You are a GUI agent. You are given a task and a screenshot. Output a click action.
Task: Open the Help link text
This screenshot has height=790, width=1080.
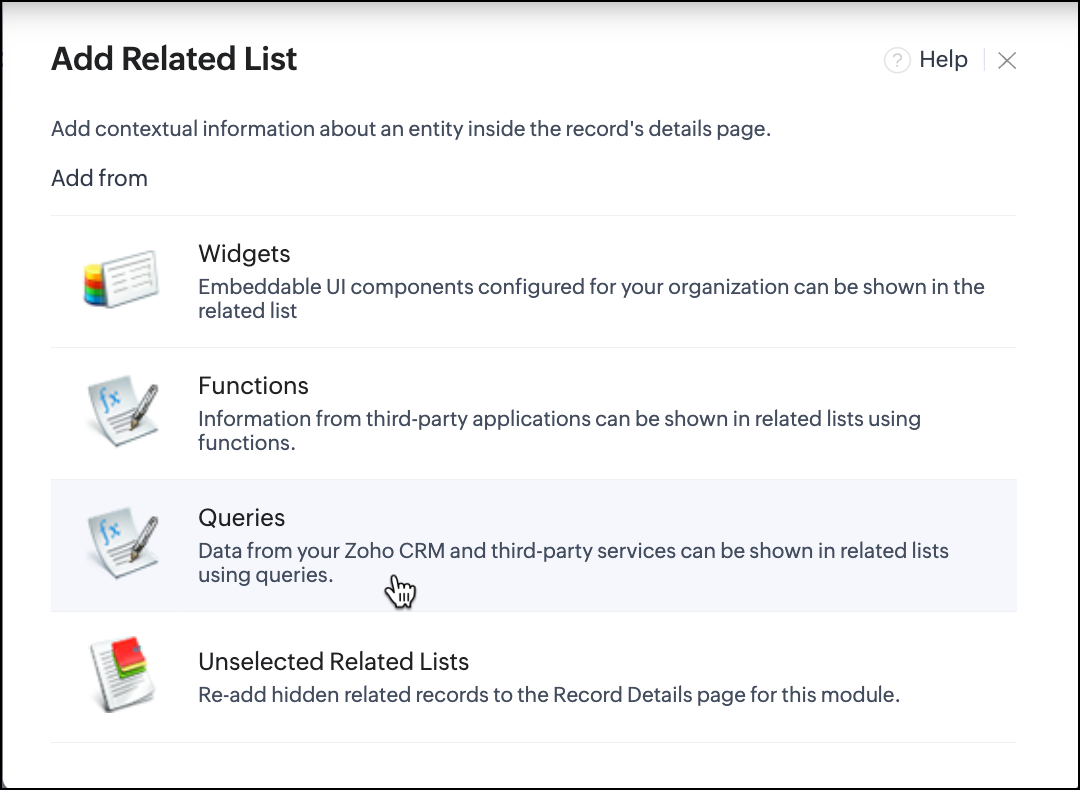[943, 60]
